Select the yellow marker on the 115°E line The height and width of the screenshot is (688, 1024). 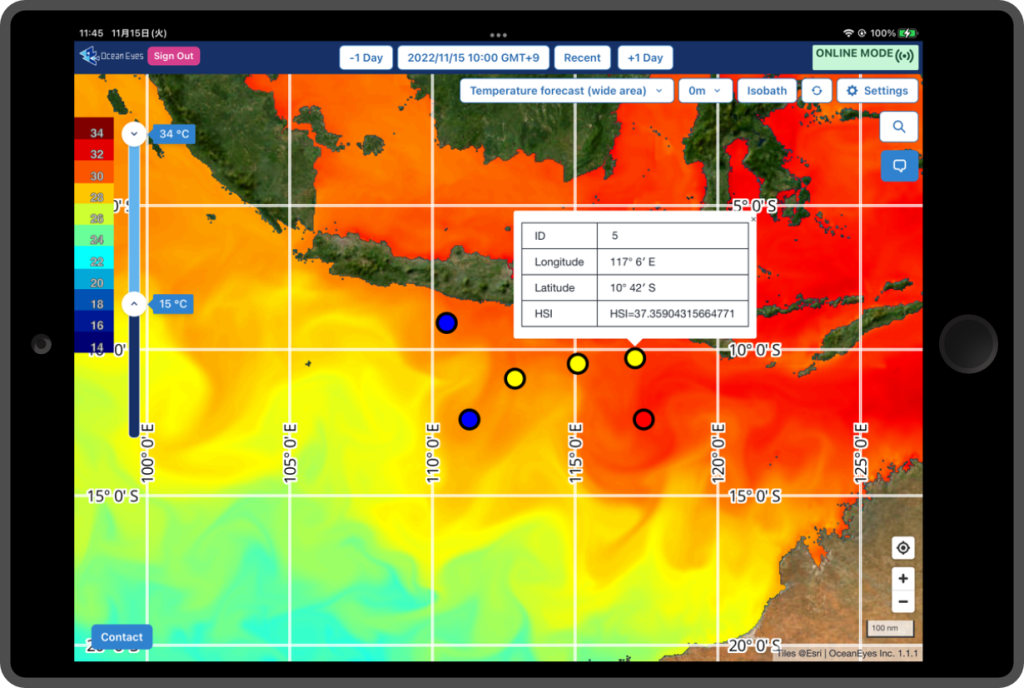[x=577, y=364]
